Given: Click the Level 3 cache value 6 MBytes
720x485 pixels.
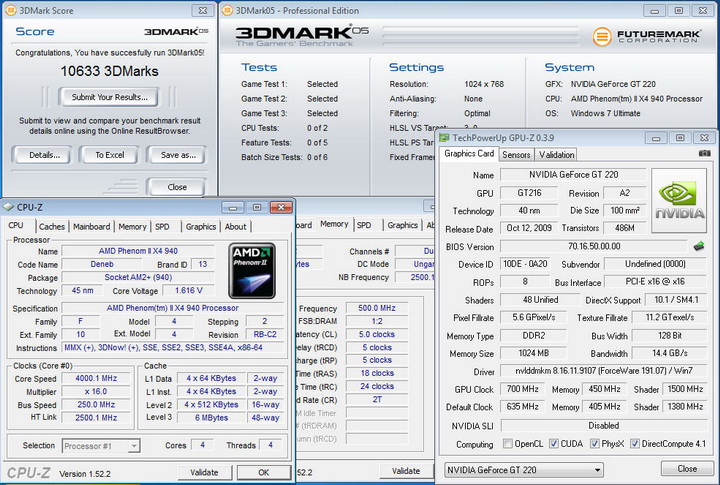Looking at the screenshot, I should pos(212,417).
